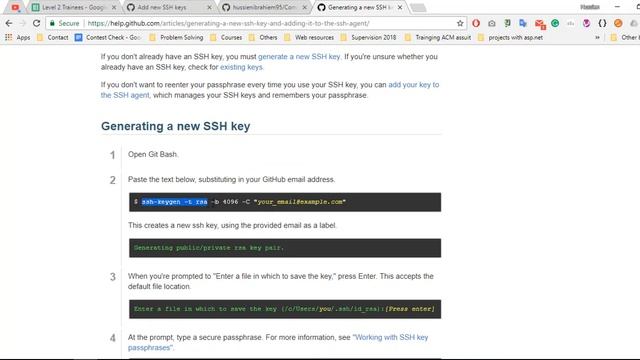Click the 'Enter a file in which to save' code block

coord(285,309)
